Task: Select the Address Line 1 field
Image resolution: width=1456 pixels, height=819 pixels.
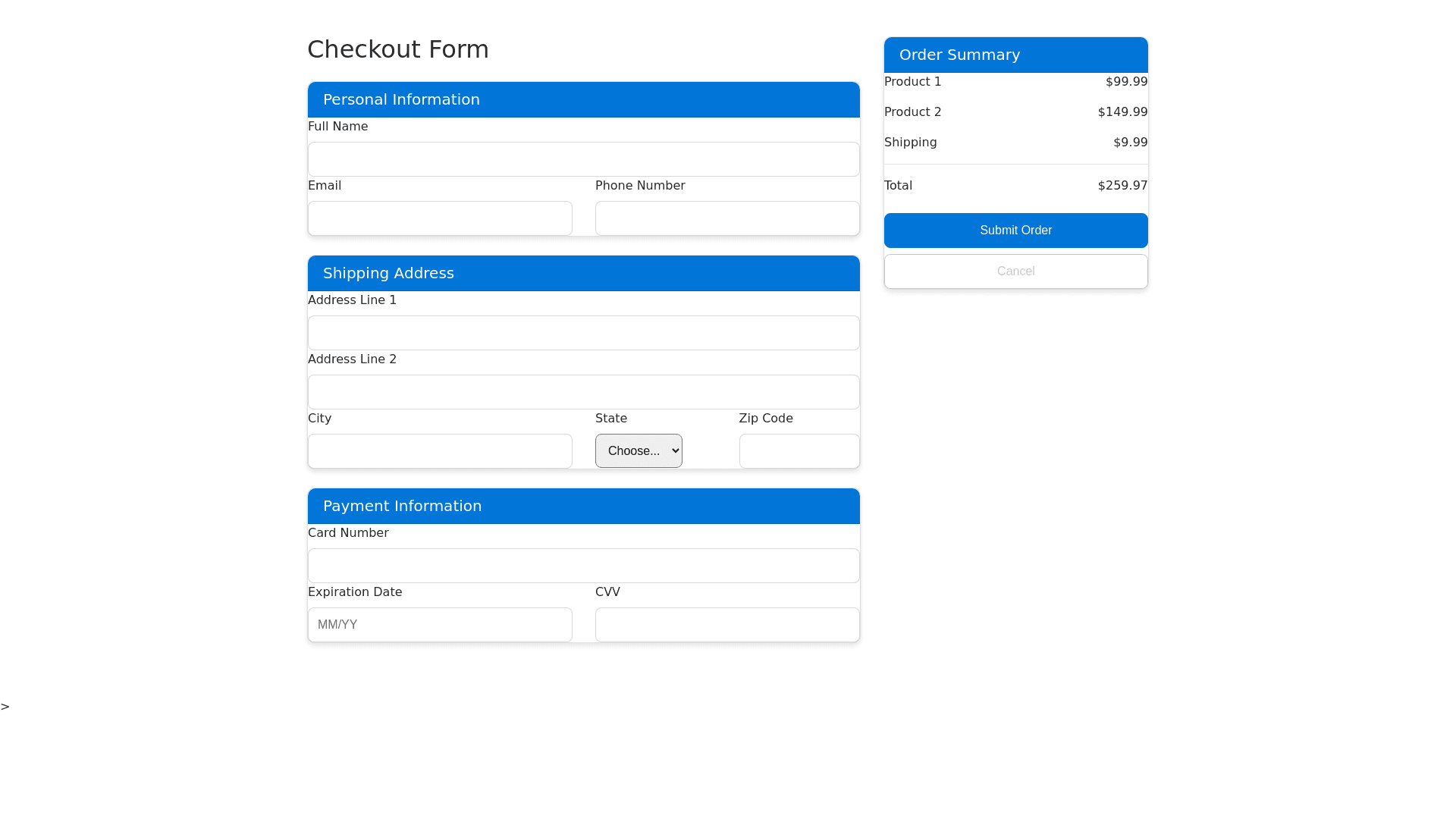Action: pyautogui.click(x=583, y=333)
